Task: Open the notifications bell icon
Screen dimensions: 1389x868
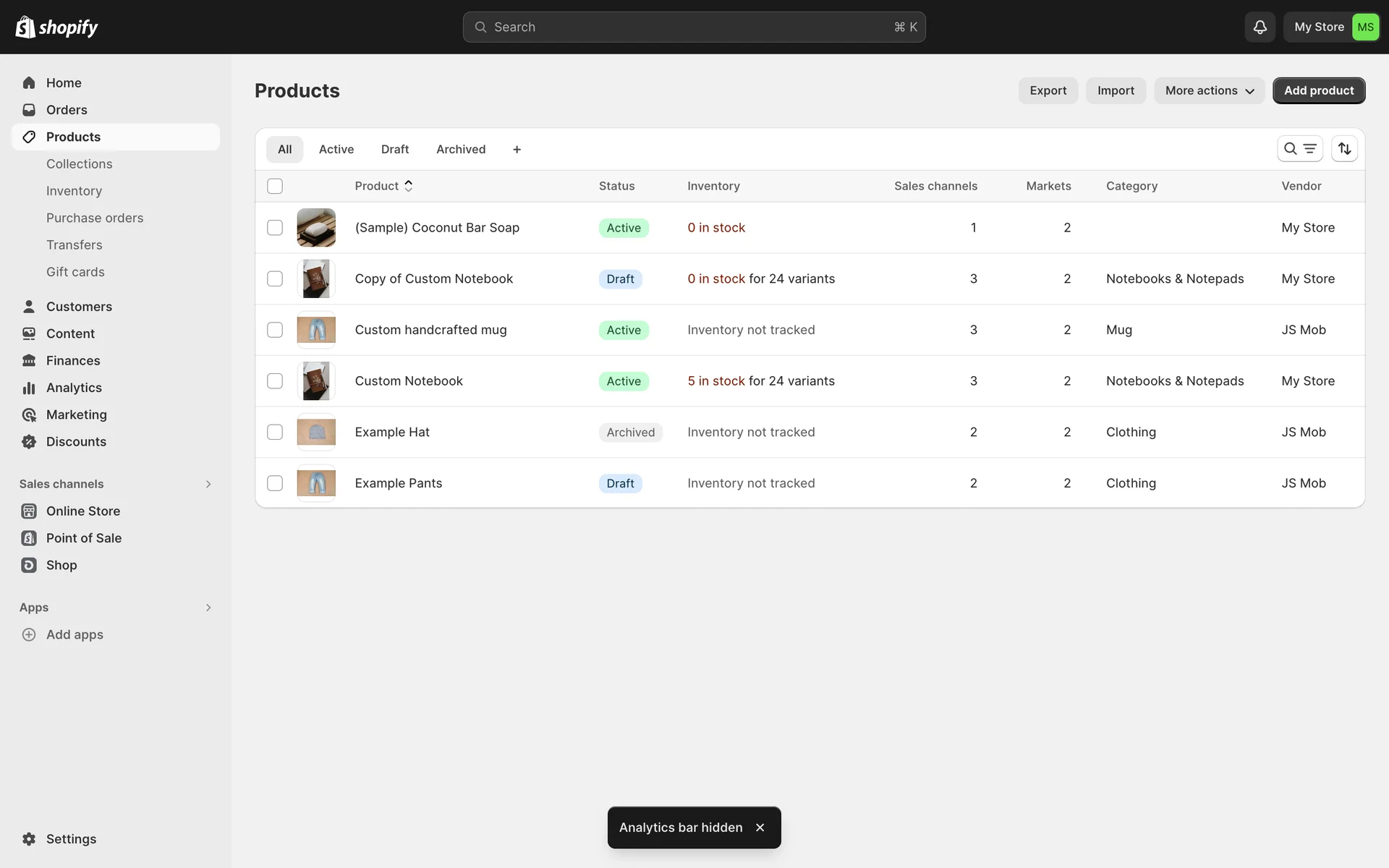Action: point(1260,27)
